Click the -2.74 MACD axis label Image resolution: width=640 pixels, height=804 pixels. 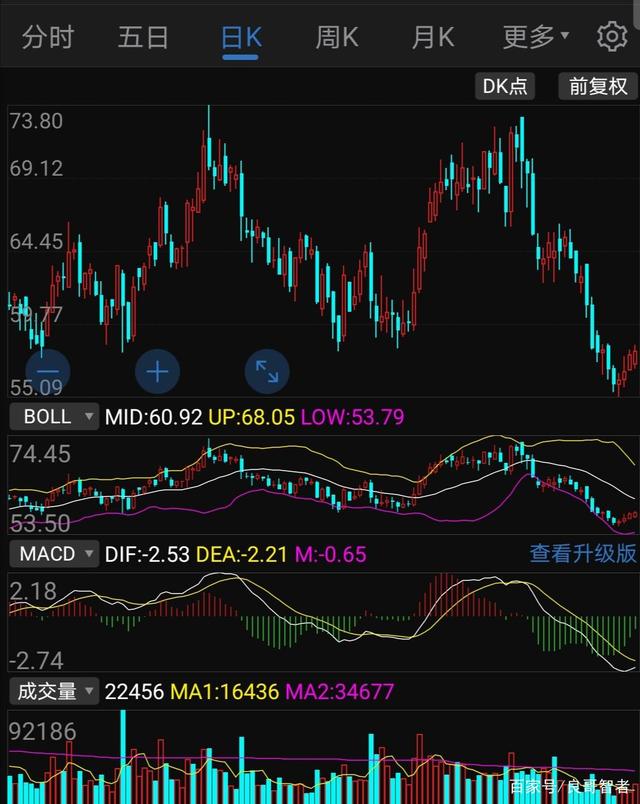click(36, 660)
